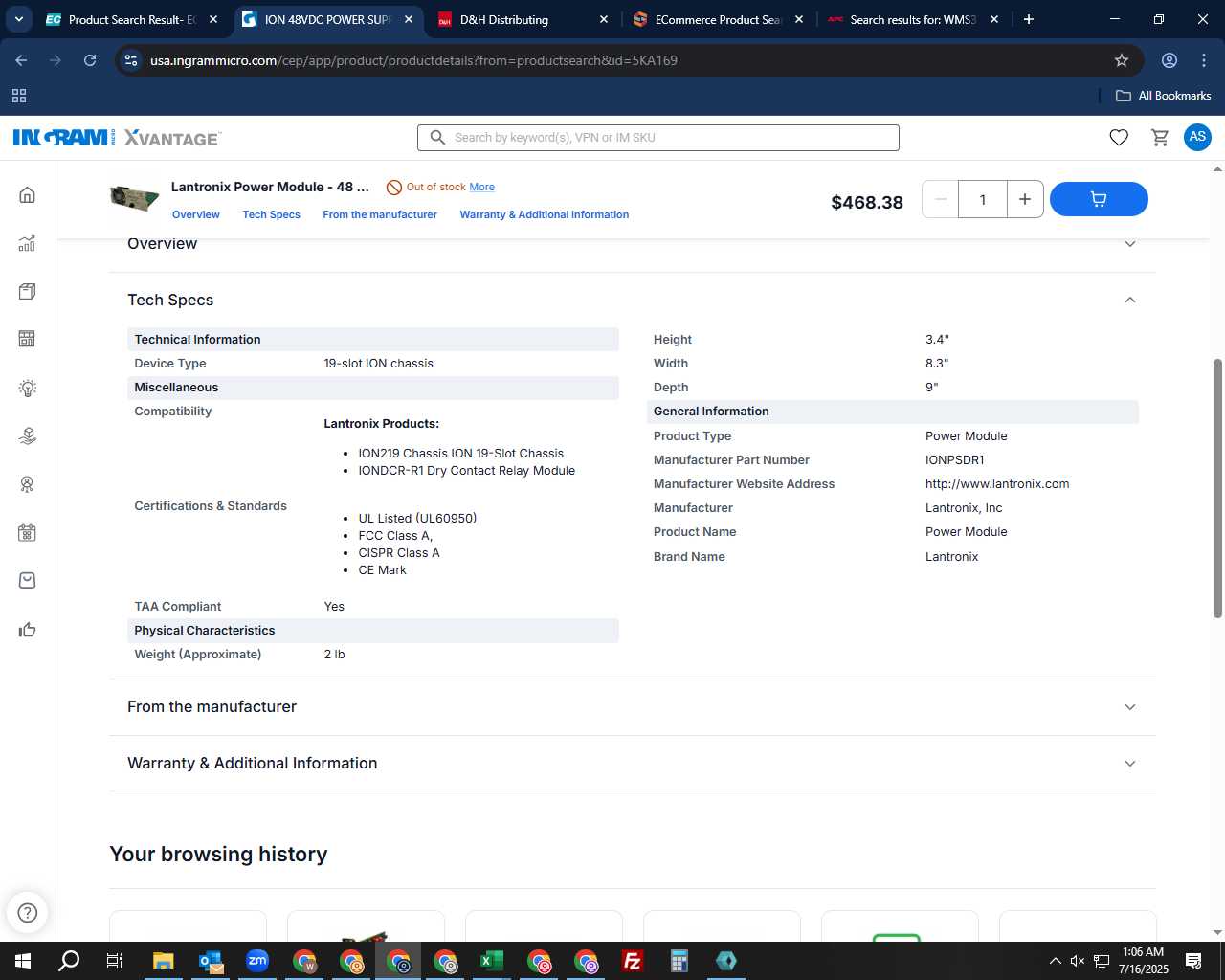This screenshot has width=1225, height=980.
Task: Open the Chrome apps grid icon
Action: pos(19,96)
